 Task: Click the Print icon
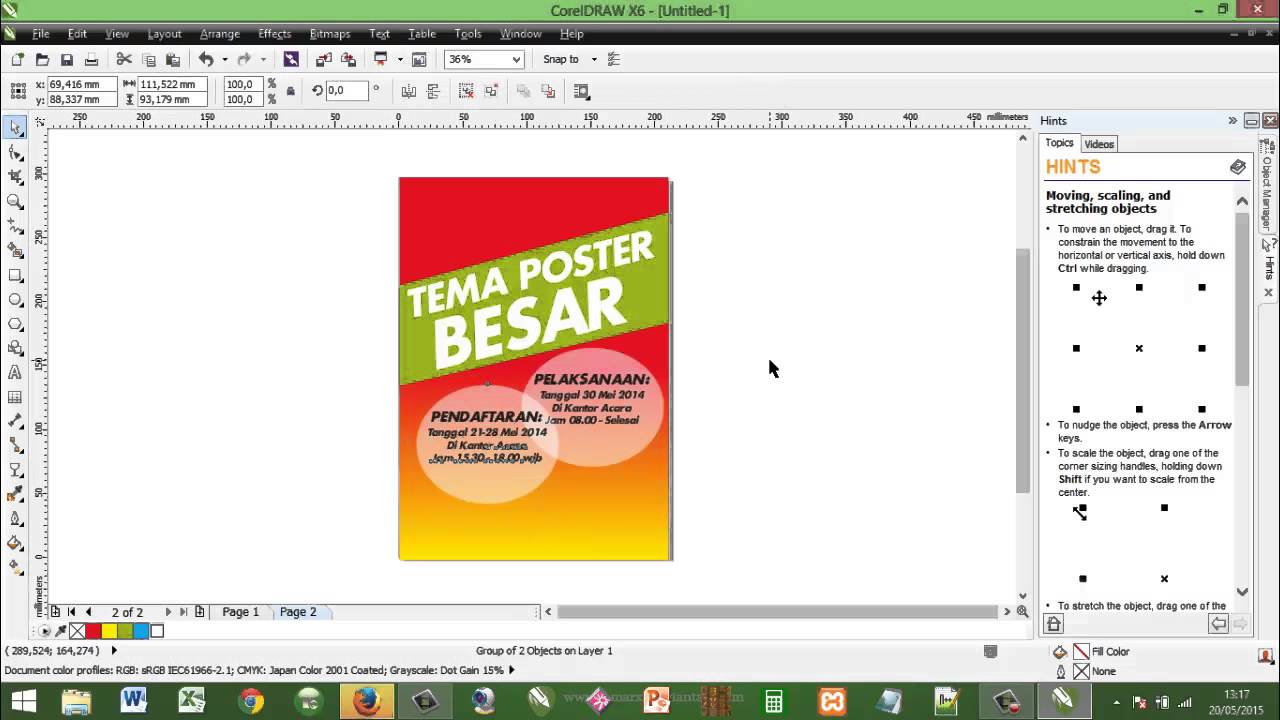click(91, 59)
